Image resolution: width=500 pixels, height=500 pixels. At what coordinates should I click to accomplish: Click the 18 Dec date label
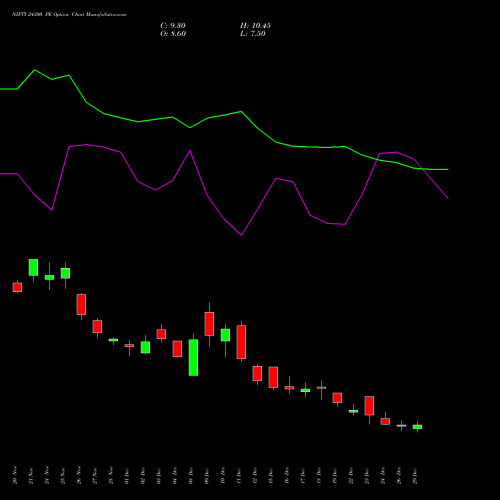click(x=319, y=475)
